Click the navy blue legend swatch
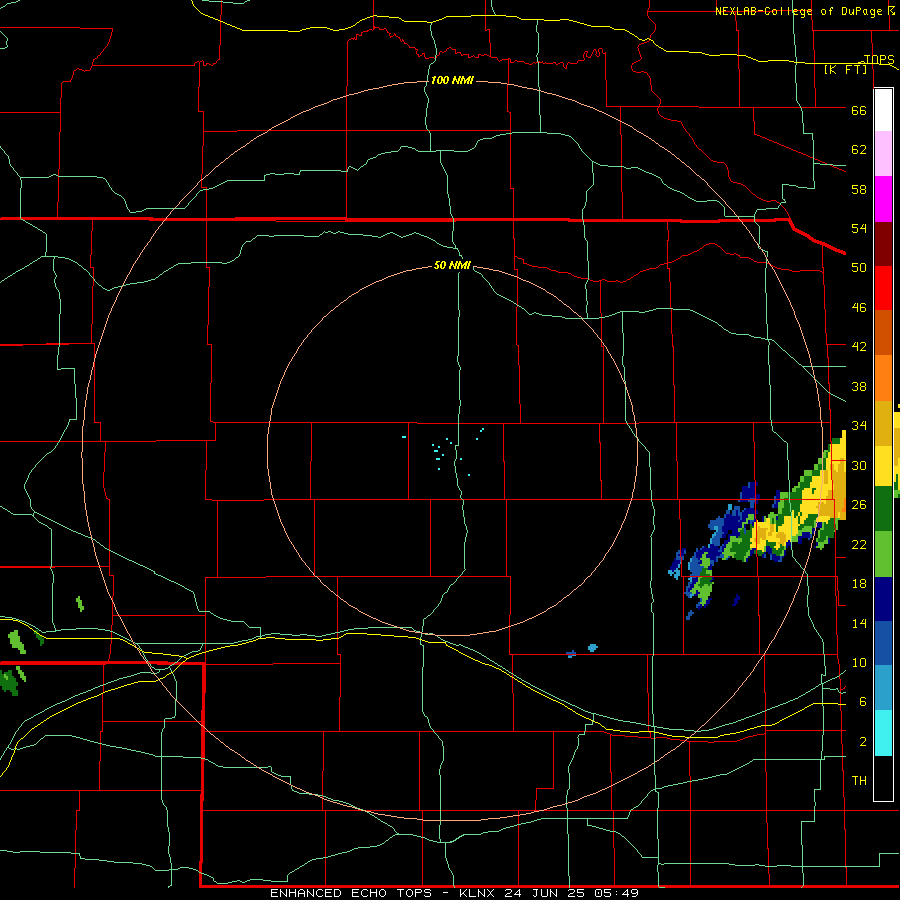900x900 pixels. (883, 599)
